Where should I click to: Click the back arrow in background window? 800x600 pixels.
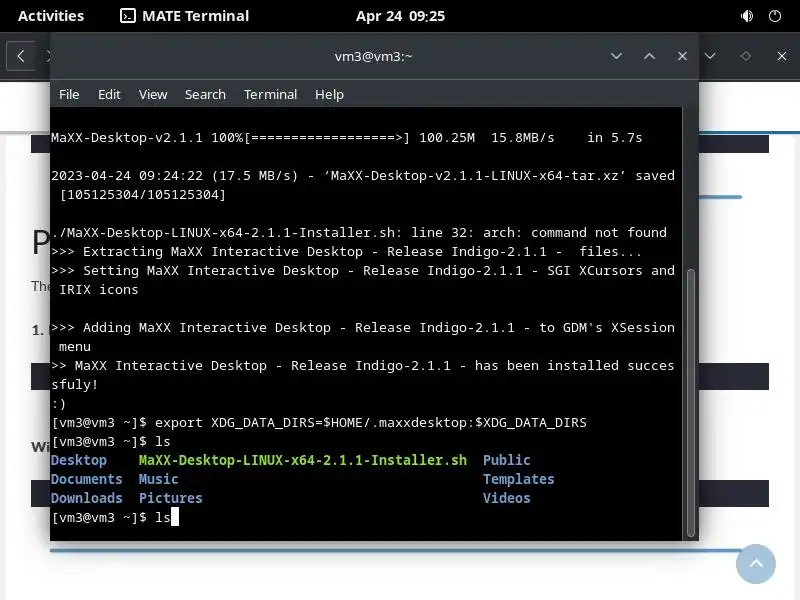pos(21,56)
